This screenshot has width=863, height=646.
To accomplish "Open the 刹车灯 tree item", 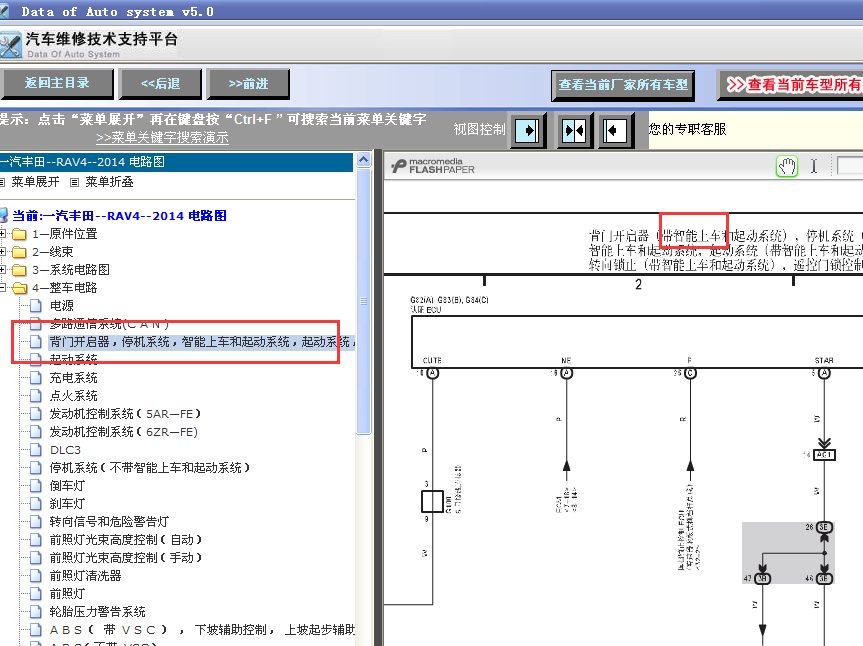I will tap(67, 504).
